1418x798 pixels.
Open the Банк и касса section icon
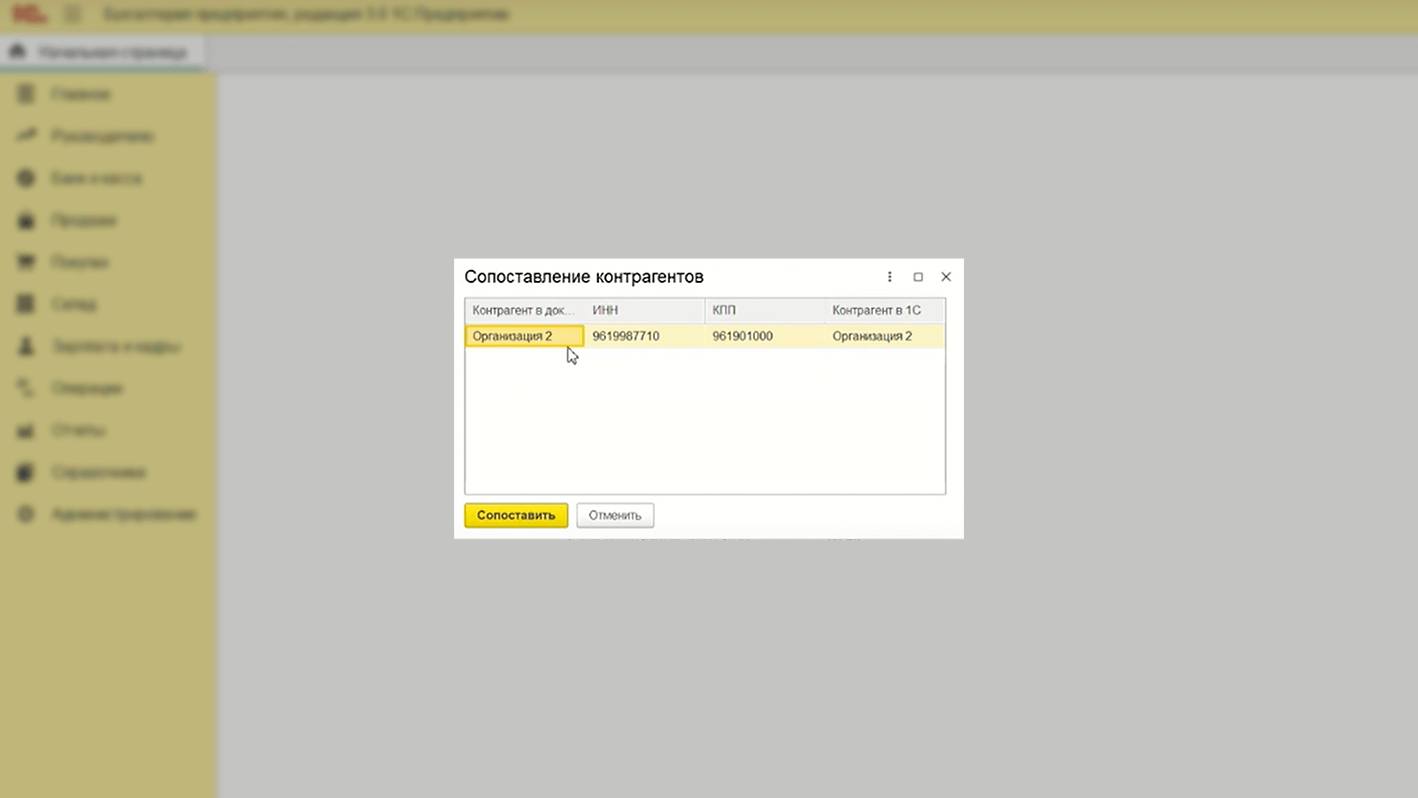click(27, 178)
